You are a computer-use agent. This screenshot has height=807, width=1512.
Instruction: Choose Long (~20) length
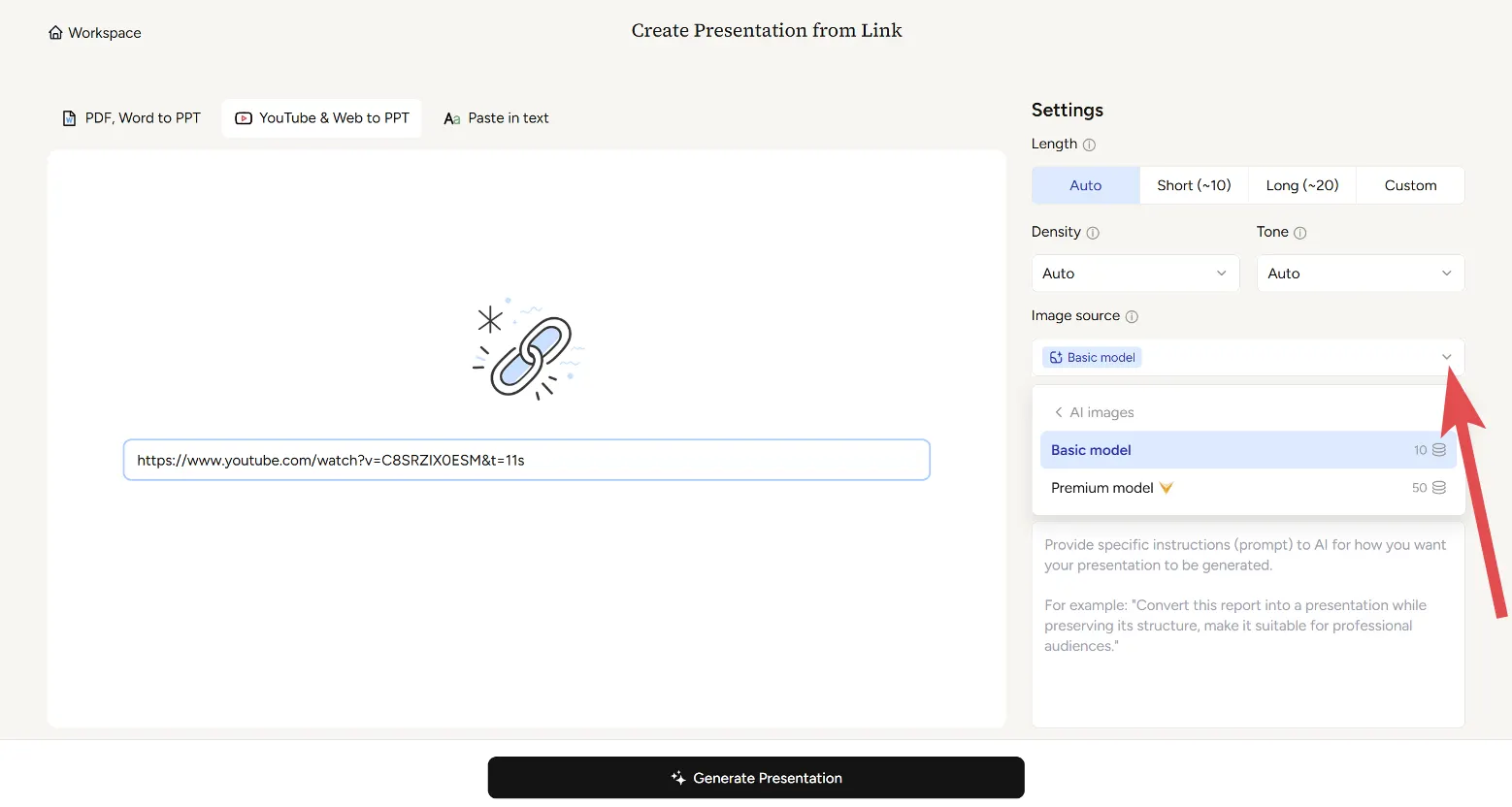pos(1301,185)
